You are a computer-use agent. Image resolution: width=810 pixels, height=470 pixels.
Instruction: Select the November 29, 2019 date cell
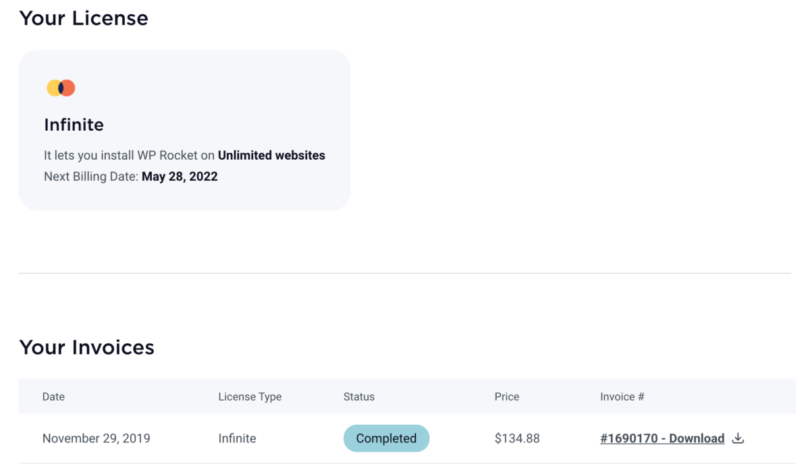tap(96, 438)
